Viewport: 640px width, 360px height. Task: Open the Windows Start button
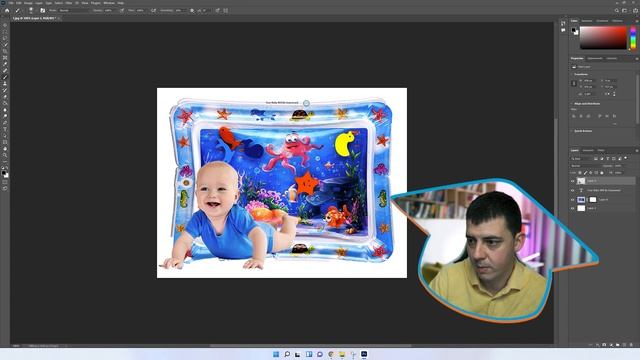[276, 354]
